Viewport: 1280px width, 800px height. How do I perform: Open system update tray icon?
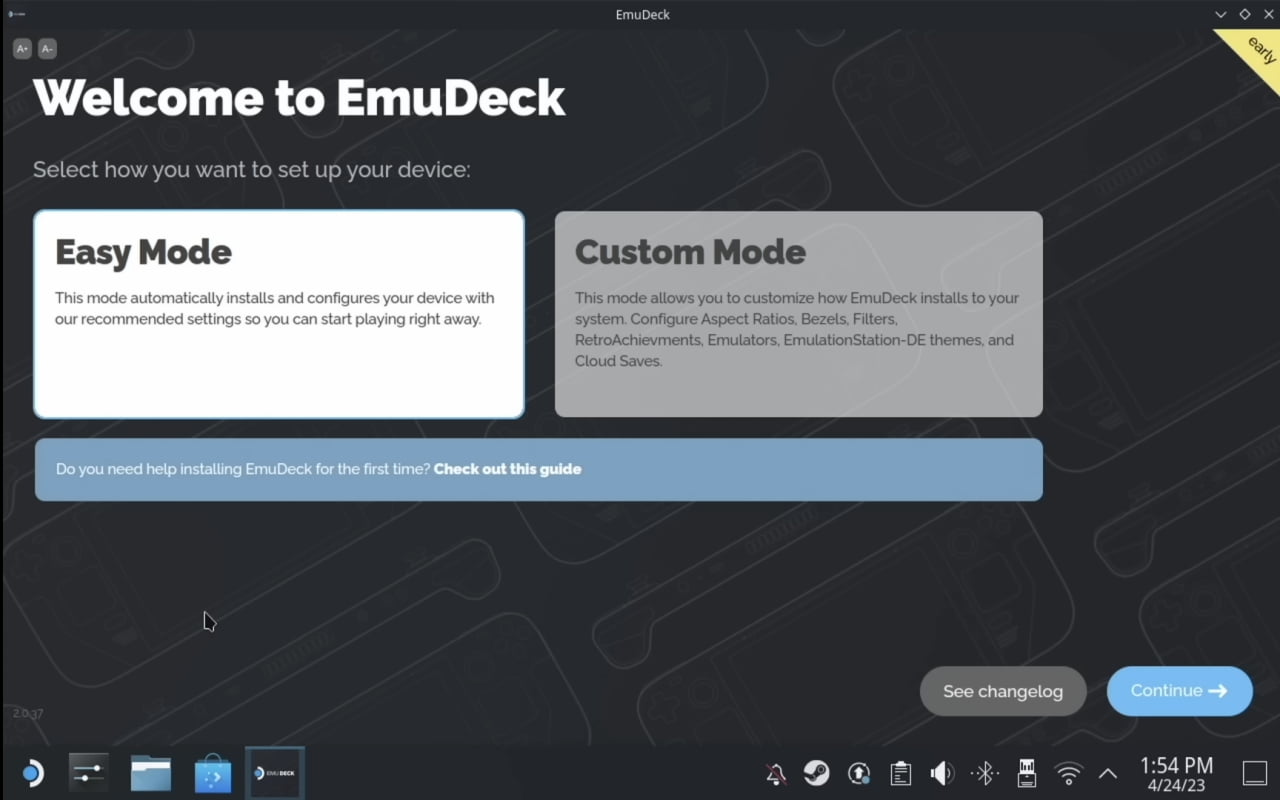pos(859,773)
